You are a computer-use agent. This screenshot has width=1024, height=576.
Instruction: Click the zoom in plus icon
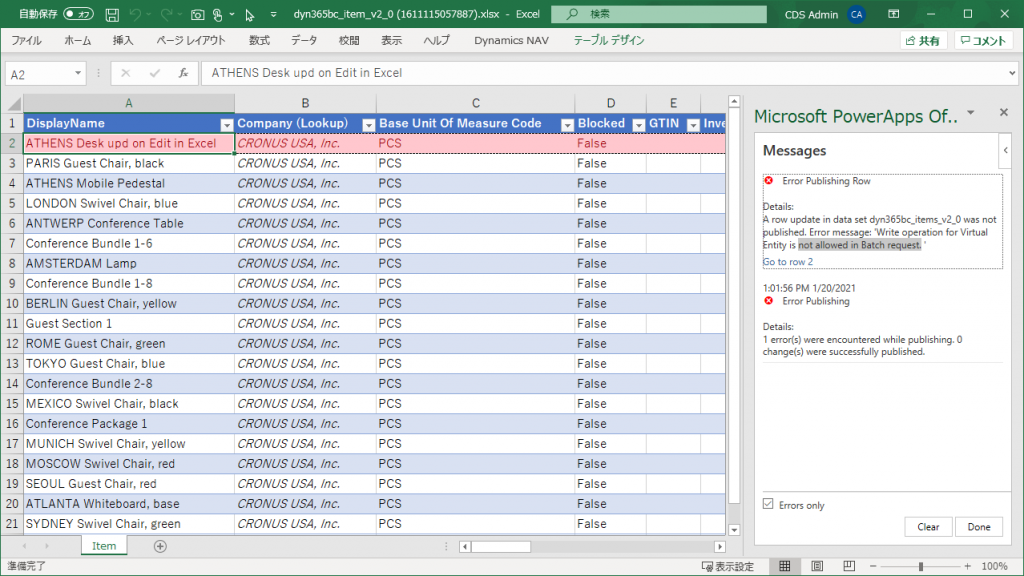(968, 566)
